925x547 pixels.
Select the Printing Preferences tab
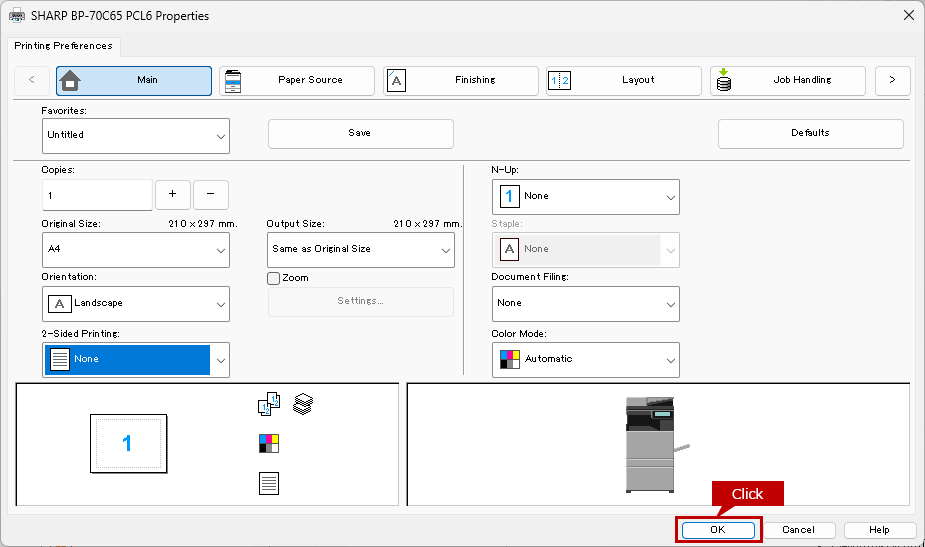click(64, 46)
